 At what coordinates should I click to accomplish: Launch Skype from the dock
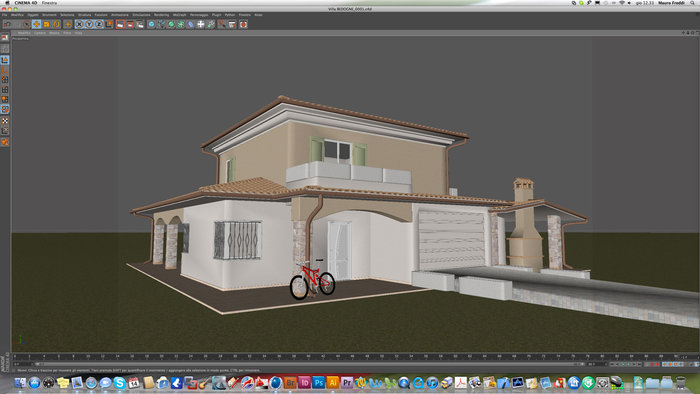click(119, 382)
